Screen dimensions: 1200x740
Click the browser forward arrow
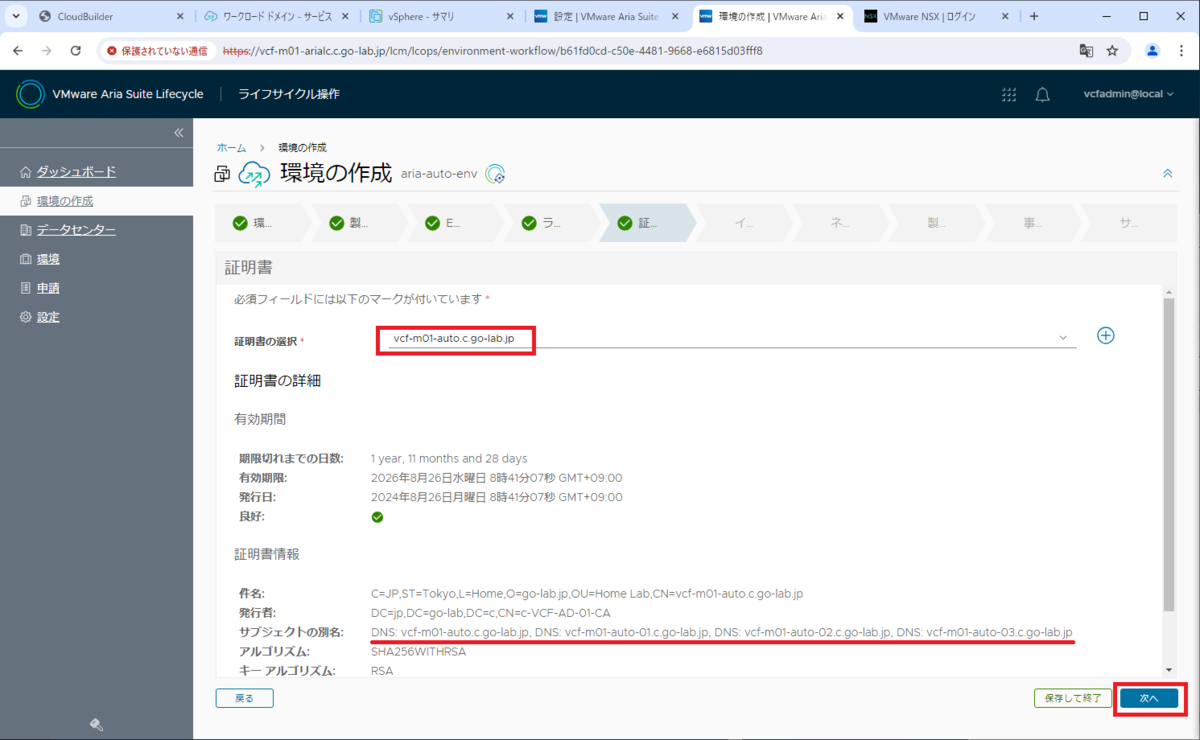pyautogui.click(x=47, y=50)
